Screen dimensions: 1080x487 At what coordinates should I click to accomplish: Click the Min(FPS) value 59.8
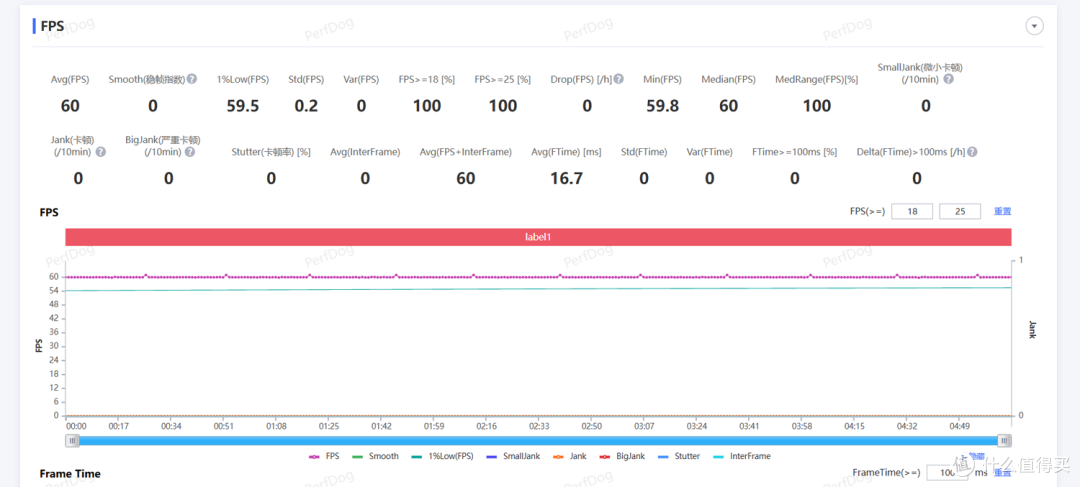point(662,106)
